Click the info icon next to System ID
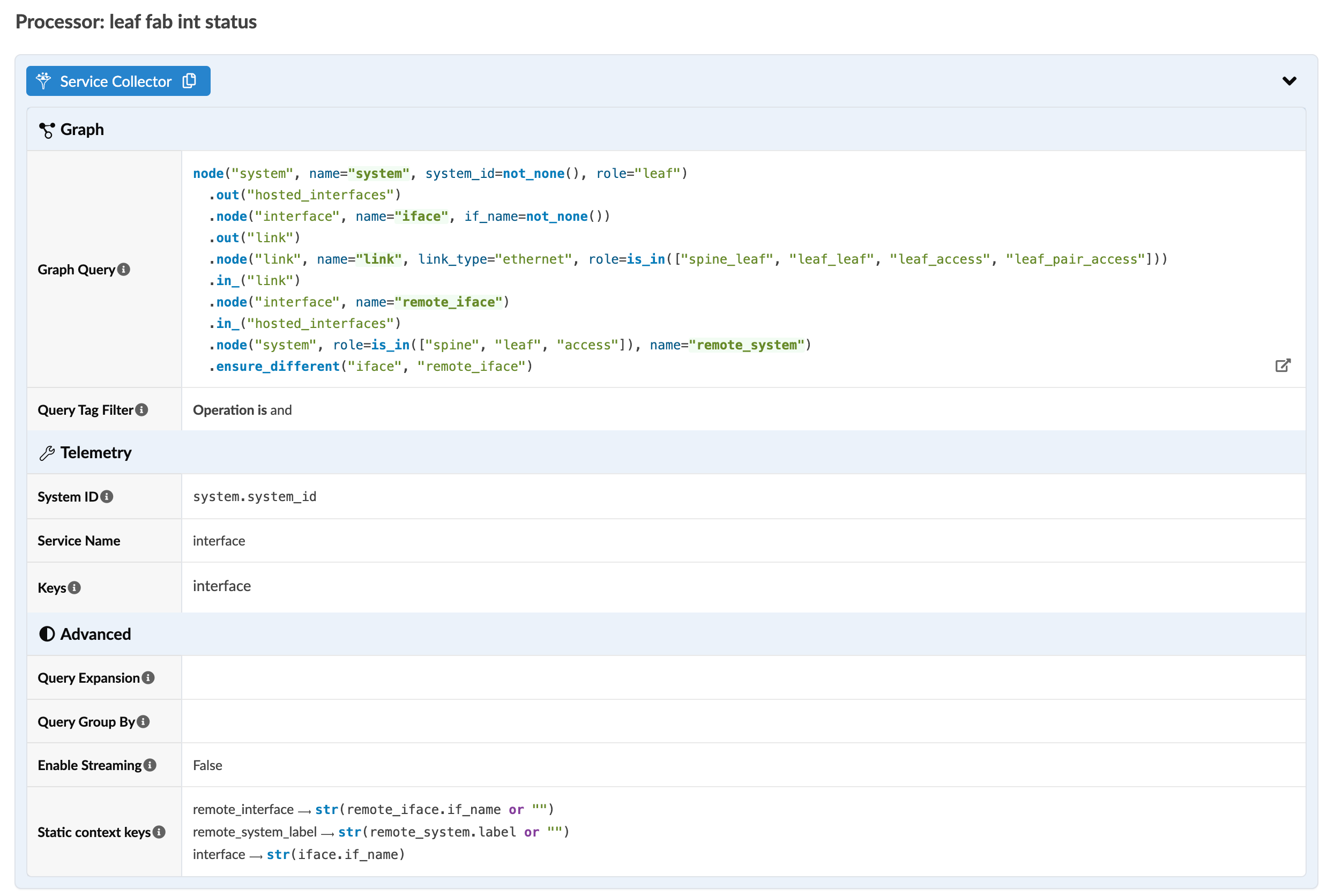The image size is (1327, 896). (107, 496)
